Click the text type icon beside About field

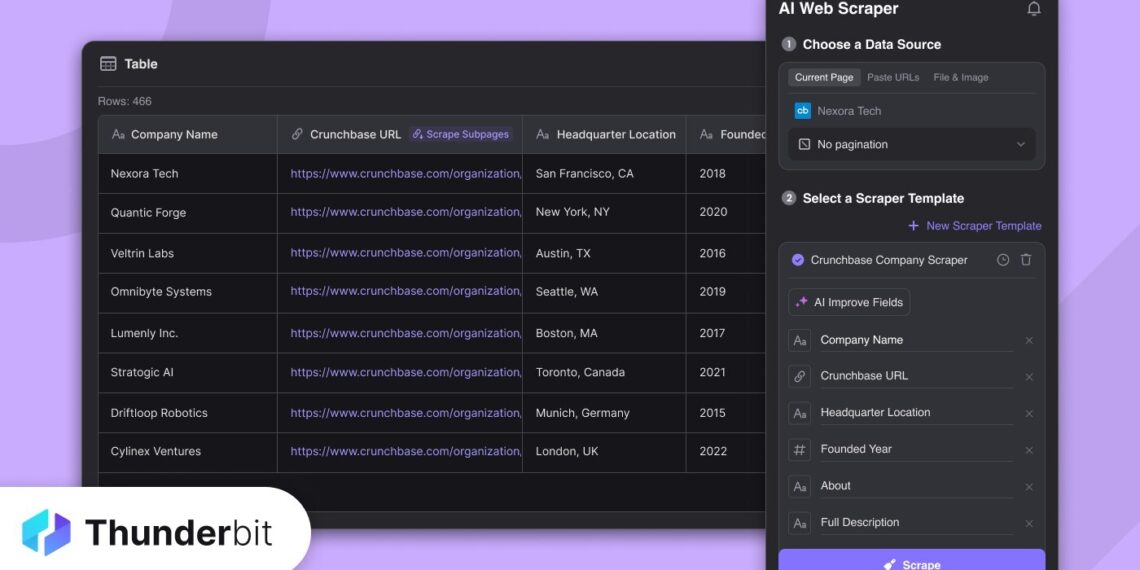(800, 486)
